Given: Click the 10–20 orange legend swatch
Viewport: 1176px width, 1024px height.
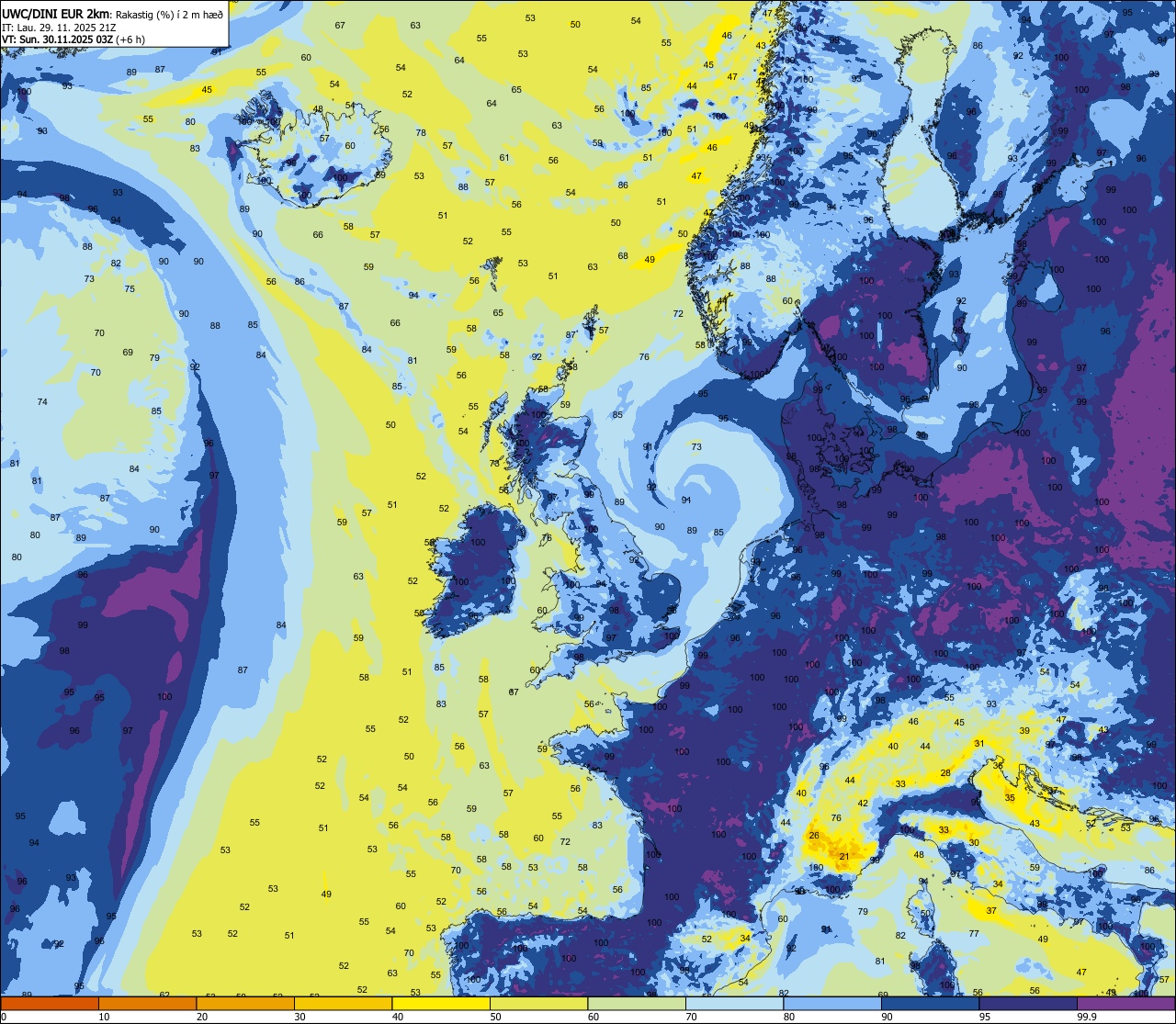Looking at the screenshot, I should tap(147, 1003).
